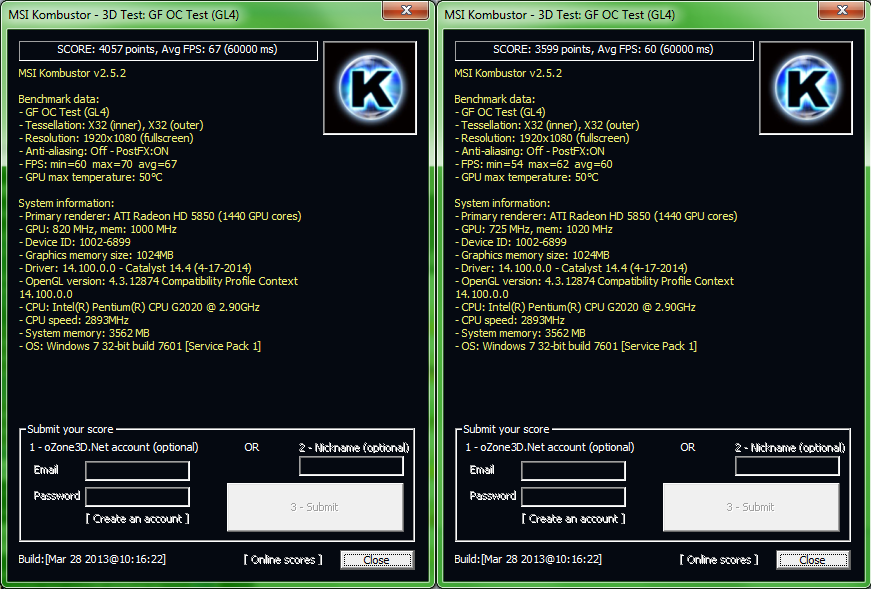Click 'Anti-aliasing: Off - PostFX:ON' in right window

(529, 151)
